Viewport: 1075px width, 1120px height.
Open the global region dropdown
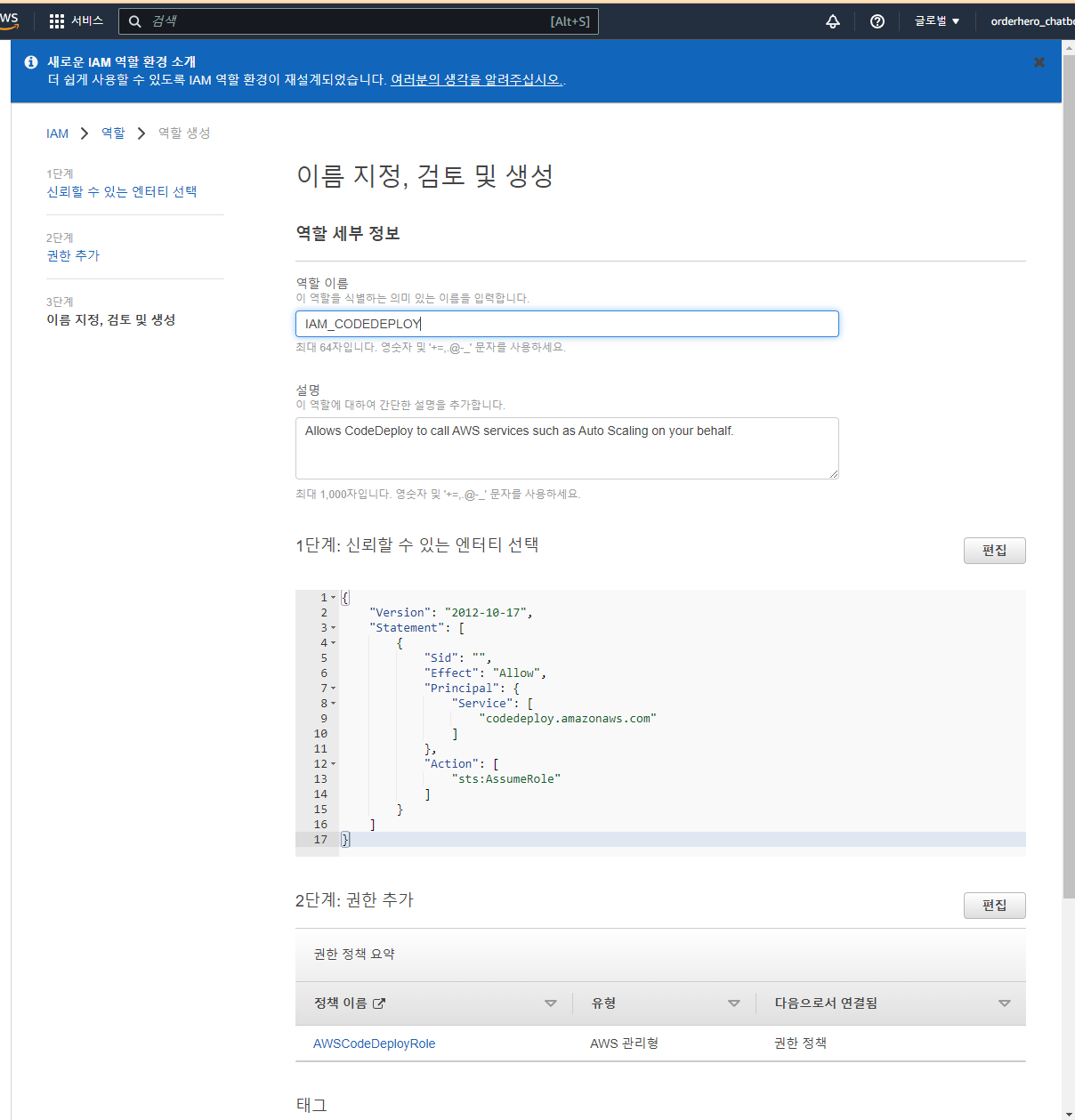pyautogui.click(x=937, y=21)
